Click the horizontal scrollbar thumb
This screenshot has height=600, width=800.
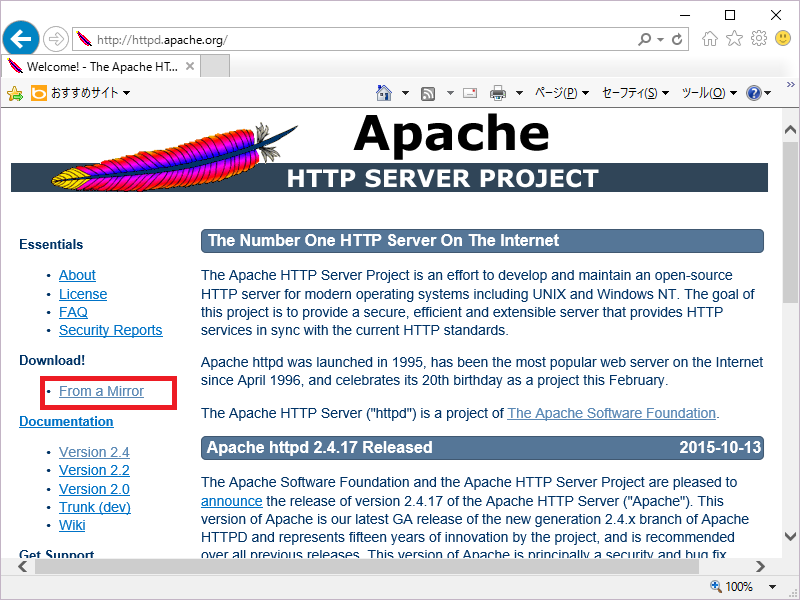click(366, 566)
